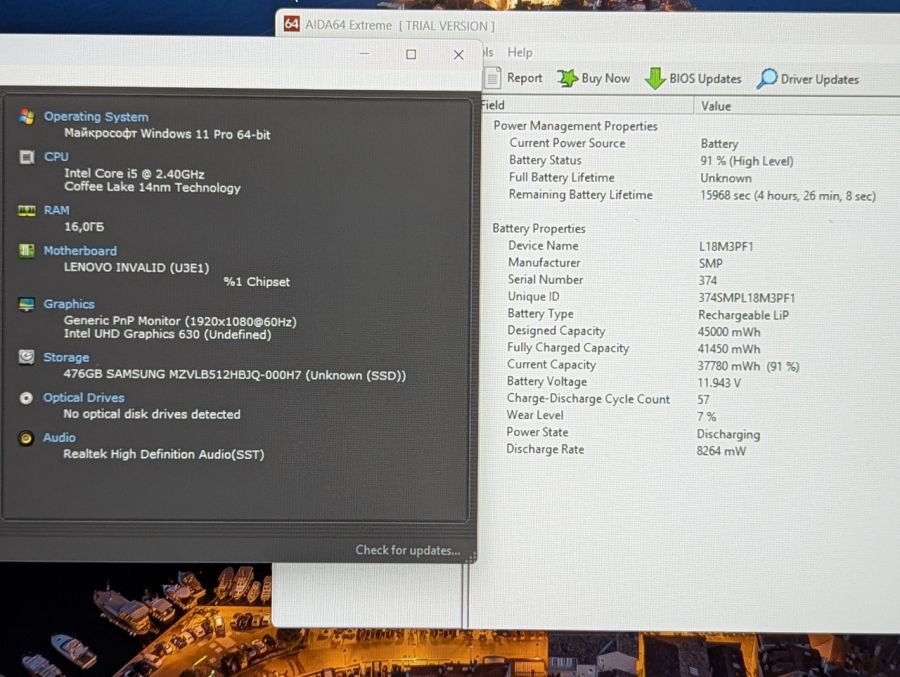The image size is (900, 677).
Task: Click the Intel UHD Graphics 630 text
Action: point(167,334)
